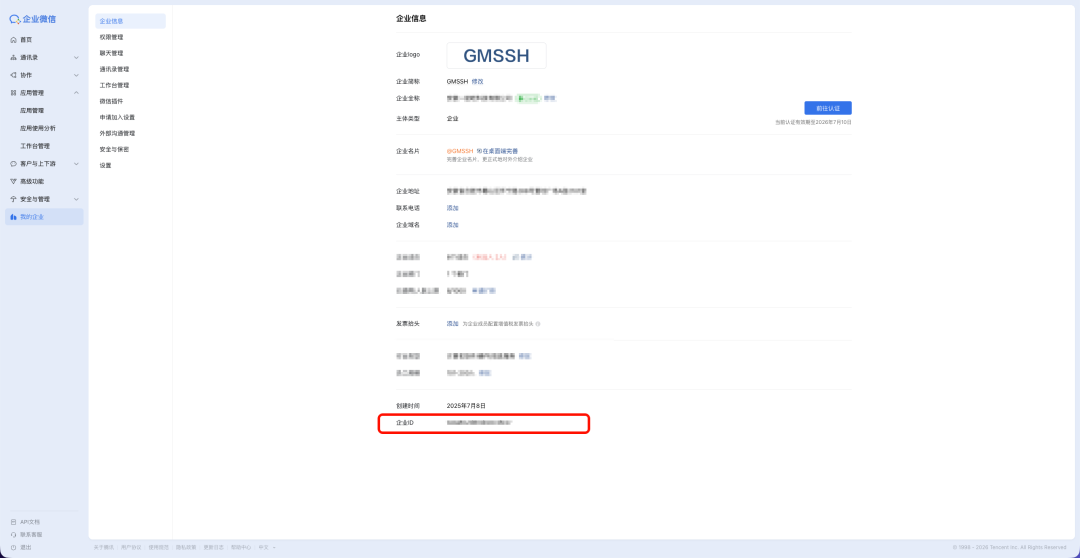Expand the 客户与上下游 section chevron
This screenshot has height=558, width=1080.
[x=76, y=164]
